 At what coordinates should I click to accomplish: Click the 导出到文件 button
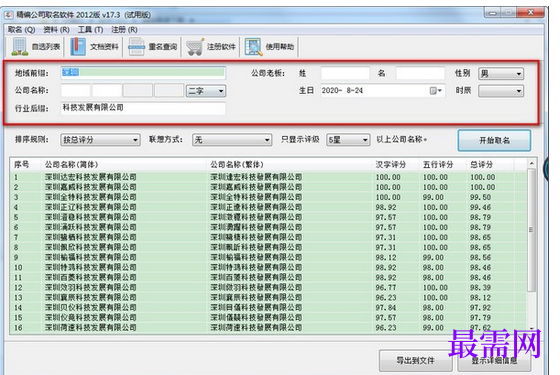415,361
